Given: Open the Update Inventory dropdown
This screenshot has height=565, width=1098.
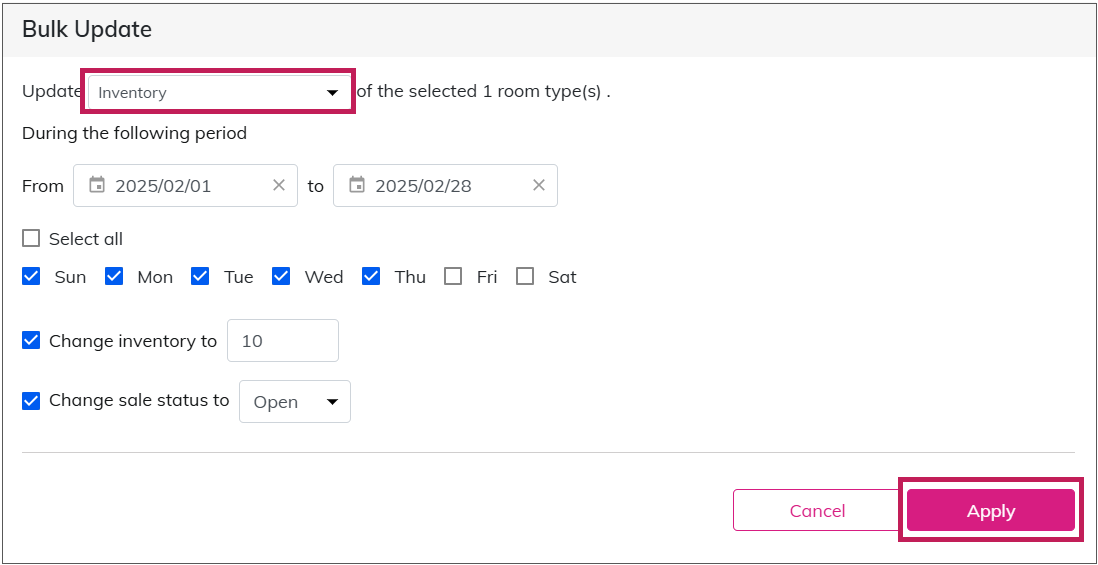Looking at the screenshot, I should pyautogui.click(x=218, y=92).
